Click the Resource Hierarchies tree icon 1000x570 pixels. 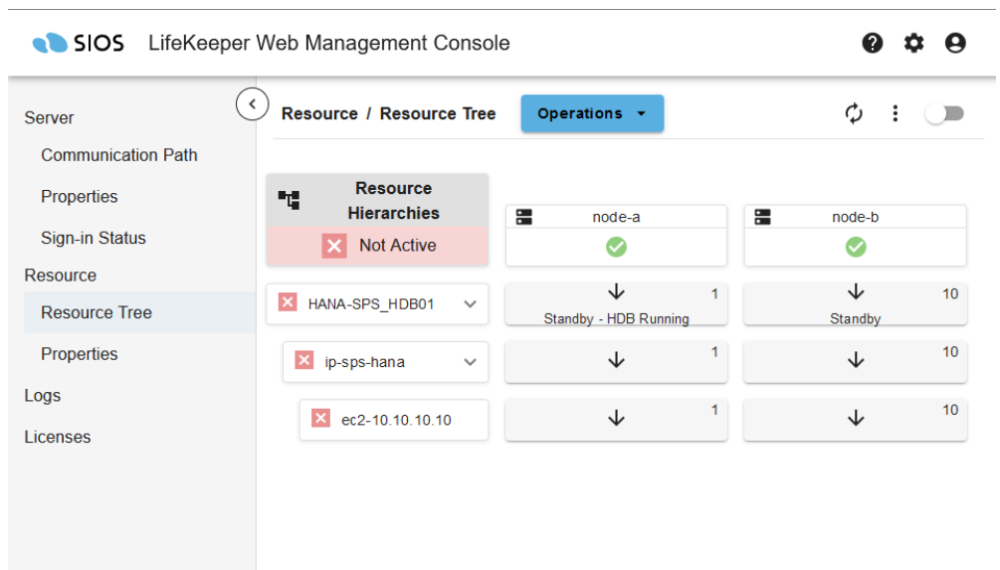point(289,200)
